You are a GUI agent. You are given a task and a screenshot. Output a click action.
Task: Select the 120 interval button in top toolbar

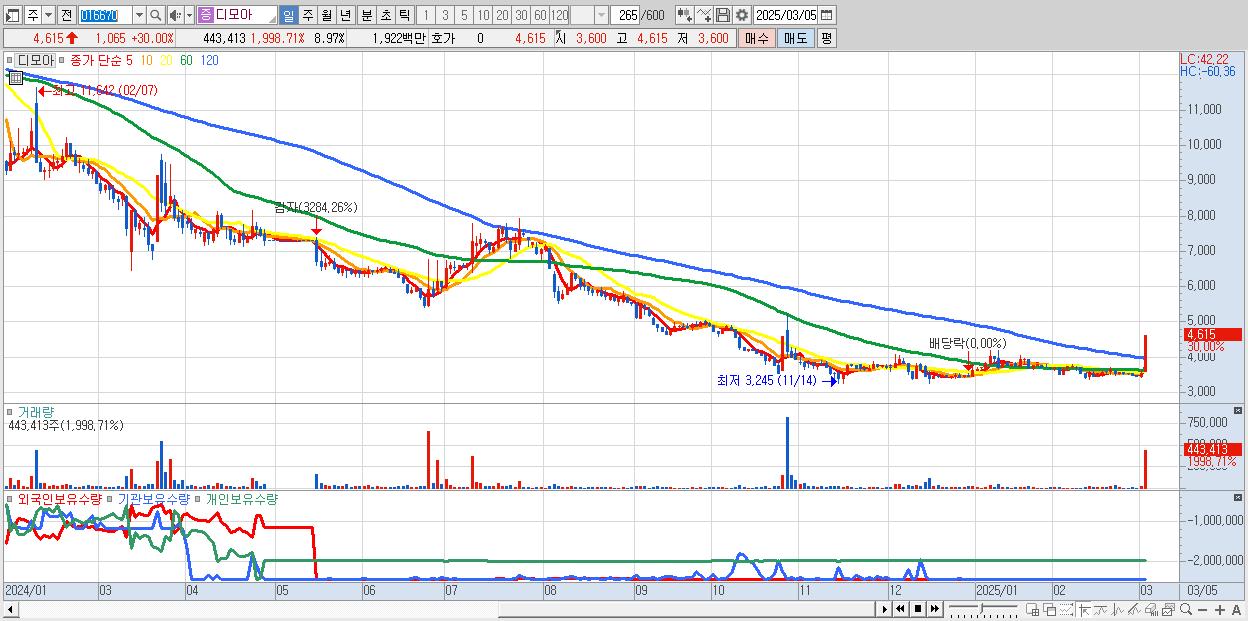click(559, 15)
